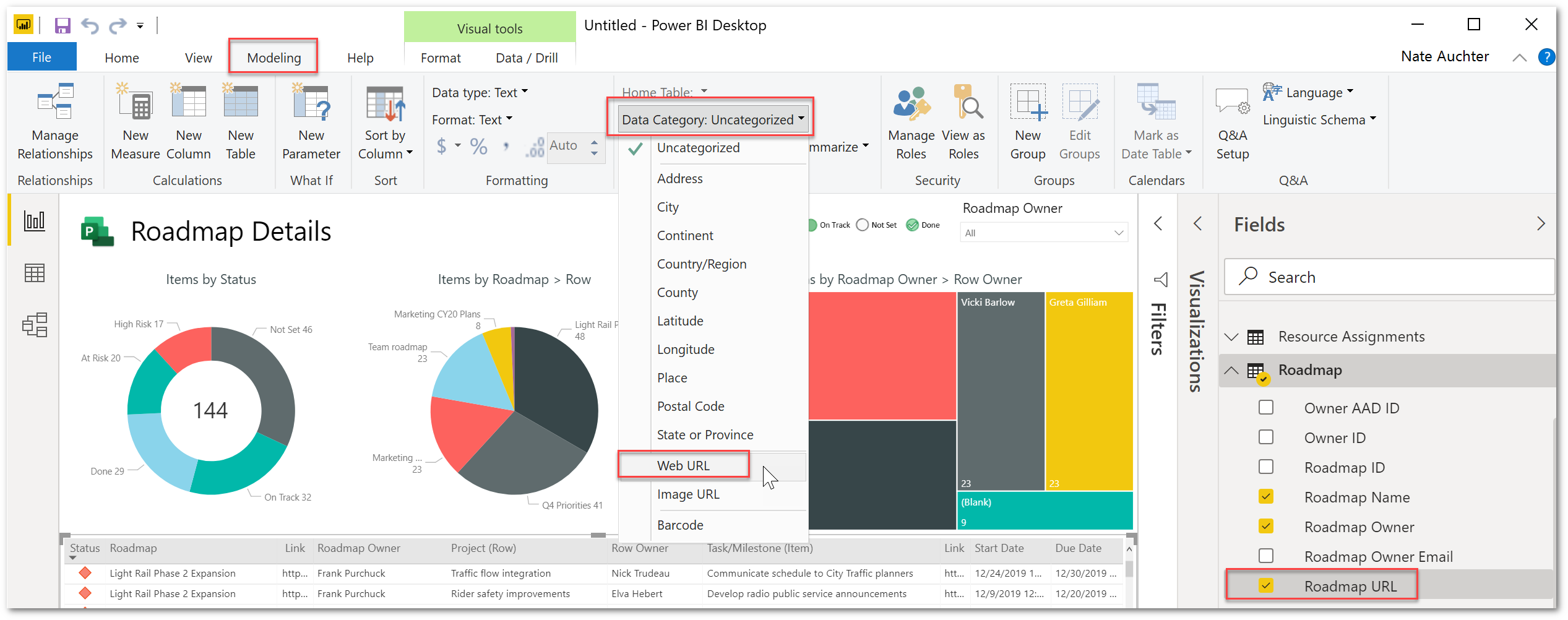Create a New Group

(1028, 122)
